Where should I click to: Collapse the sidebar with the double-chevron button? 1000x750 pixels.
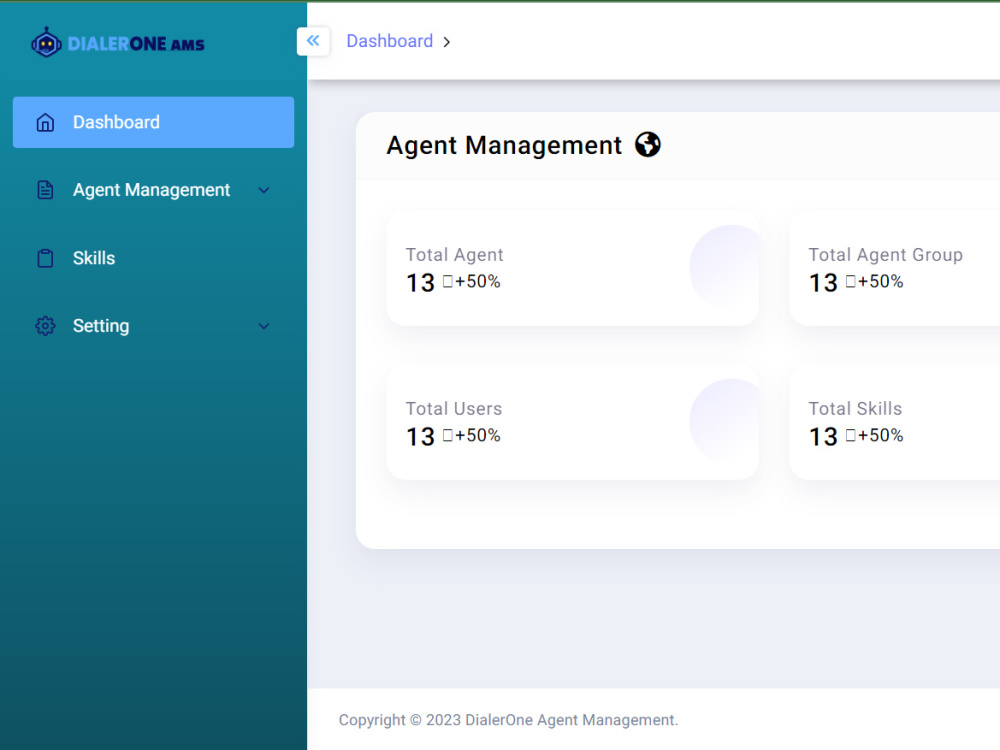(313, 41)
